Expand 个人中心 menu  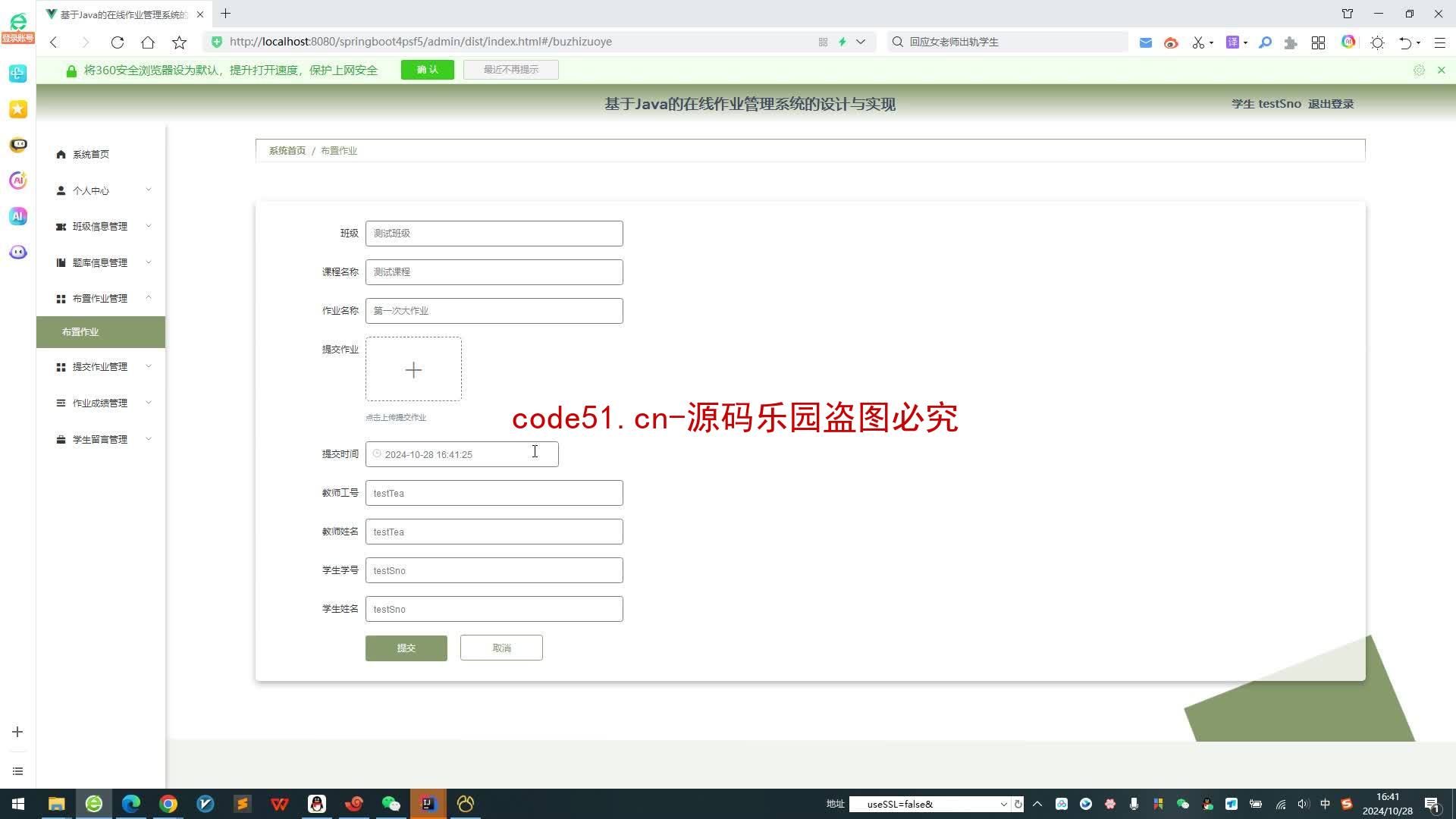click(101, 190)
